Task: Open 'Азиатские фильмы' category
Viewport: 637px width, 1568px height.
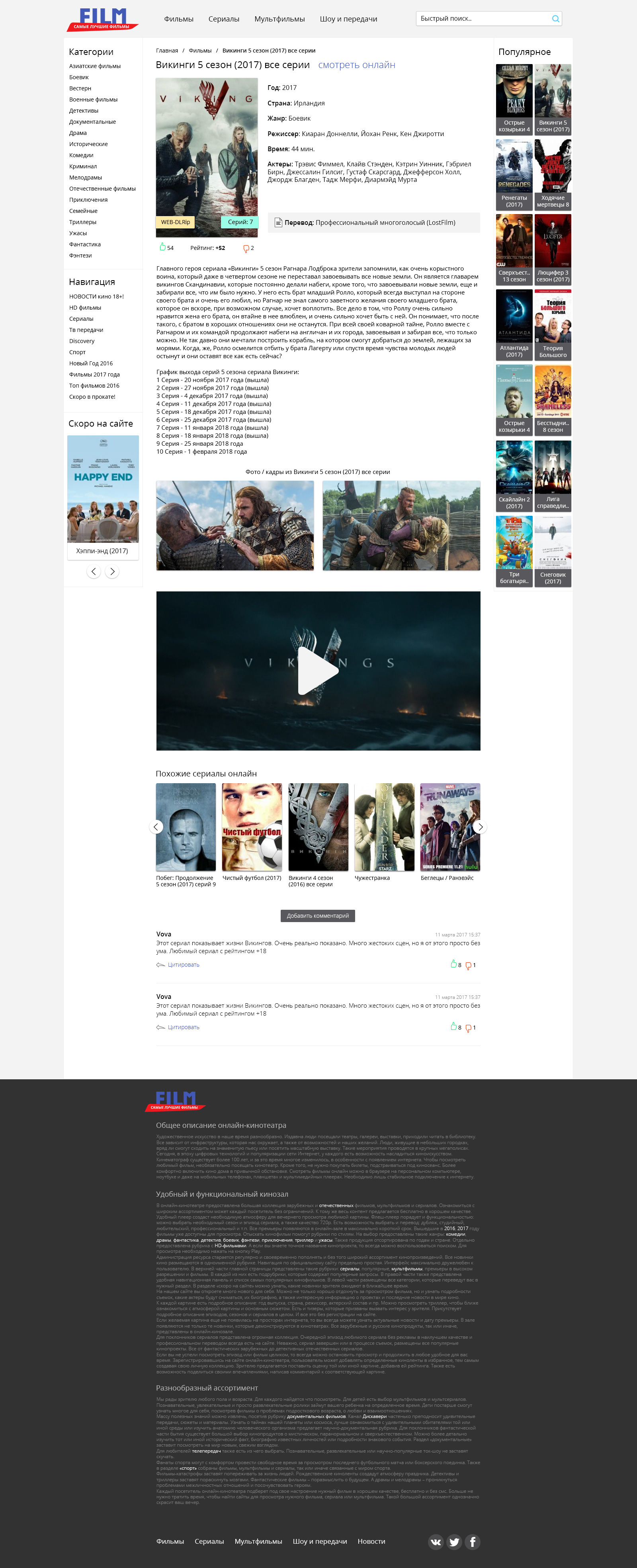Action: (95, 66)
